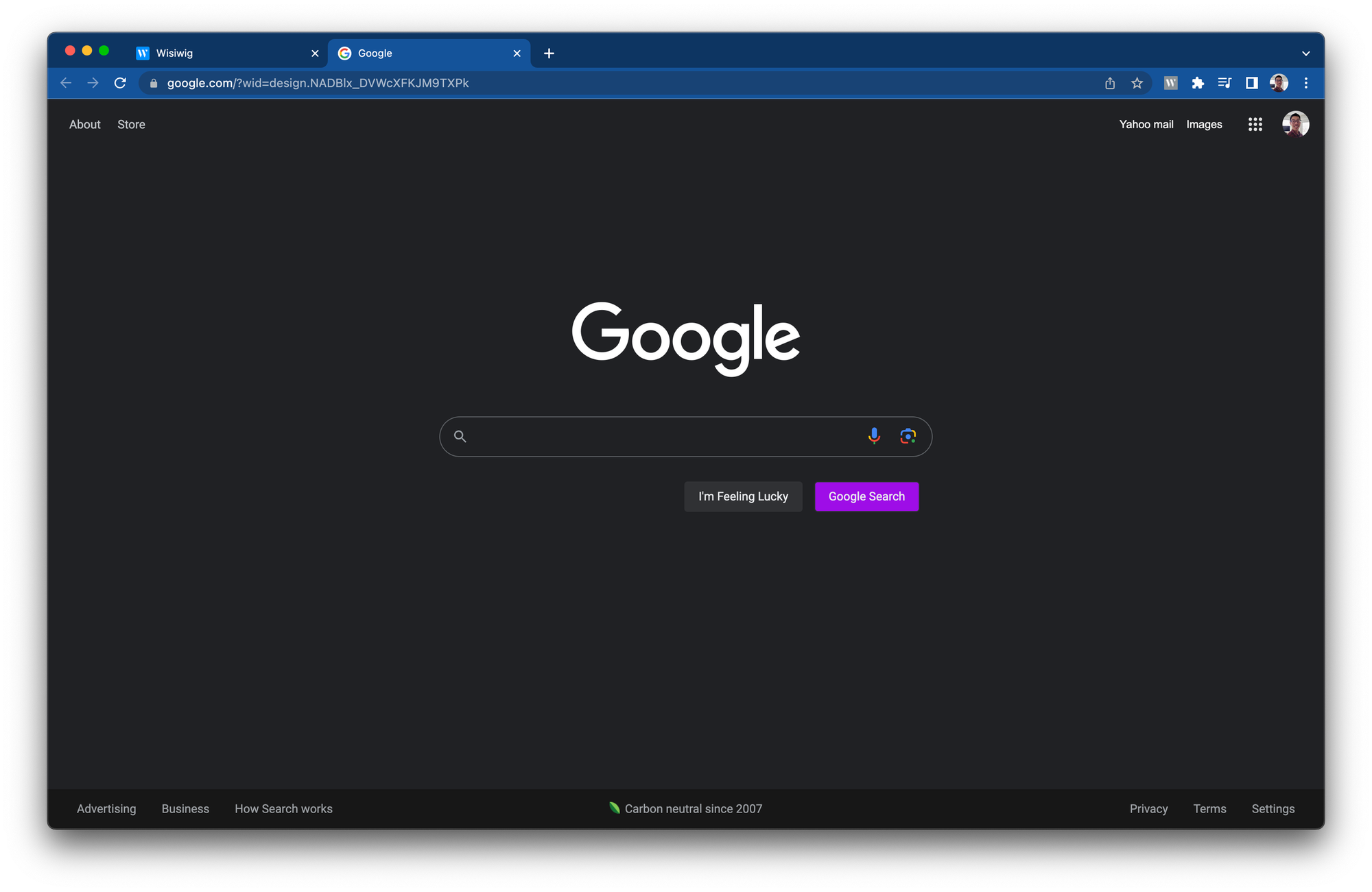Open the Google apps grid
The width and height of the screenshot is (1372, 892).
click(x=1255, y=124)
